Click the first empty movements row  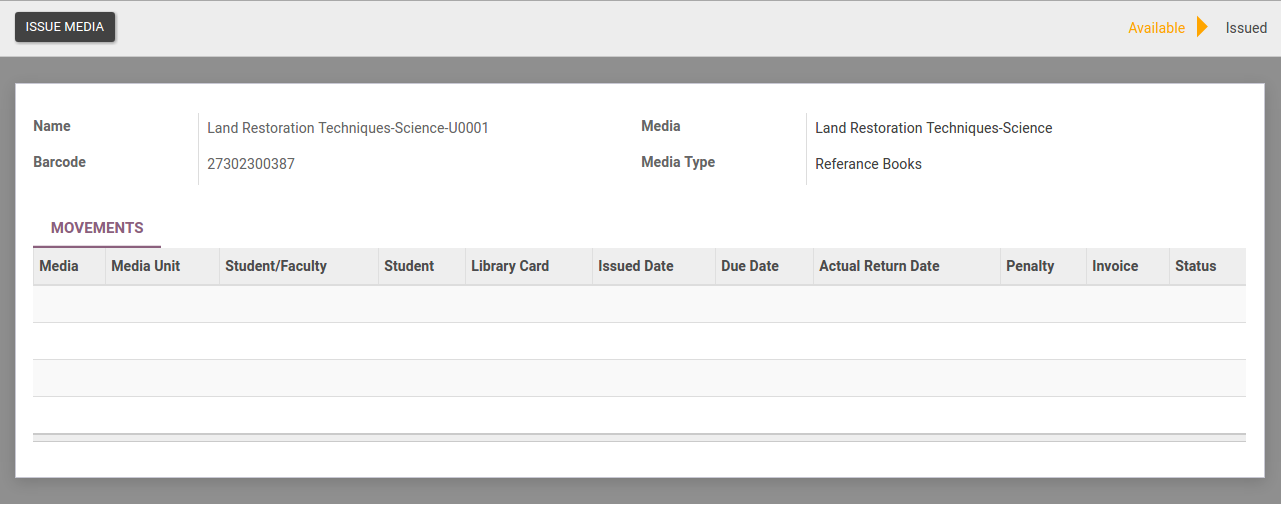639,304
